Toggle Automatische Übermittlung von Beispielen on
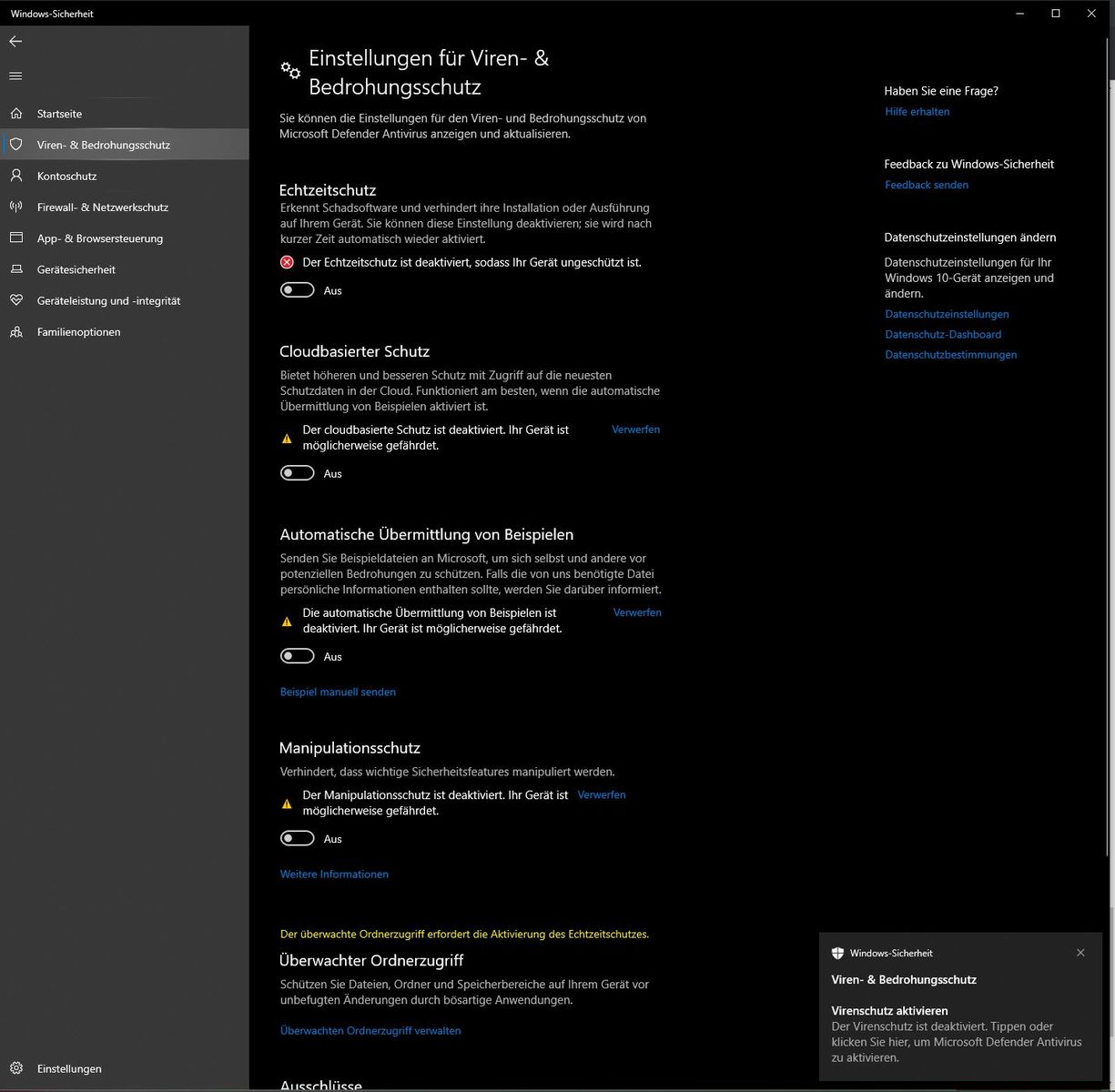Screen dimensions: 1115x1092 (x=298, y=656)
